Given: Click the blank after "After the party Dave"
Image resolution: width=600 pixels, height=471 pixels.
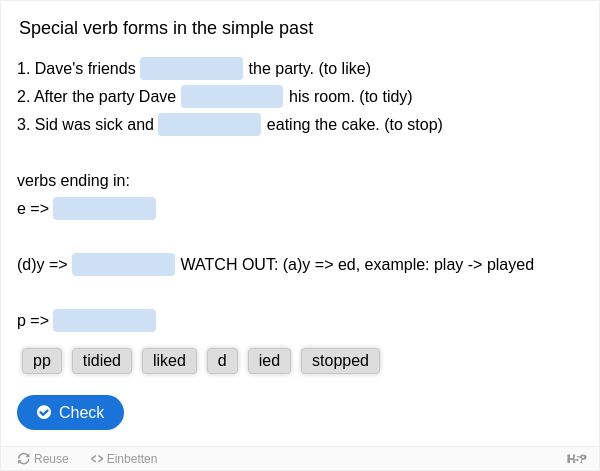Looking at the screenshot, I should pyautogui.click(x=232, y=96).
